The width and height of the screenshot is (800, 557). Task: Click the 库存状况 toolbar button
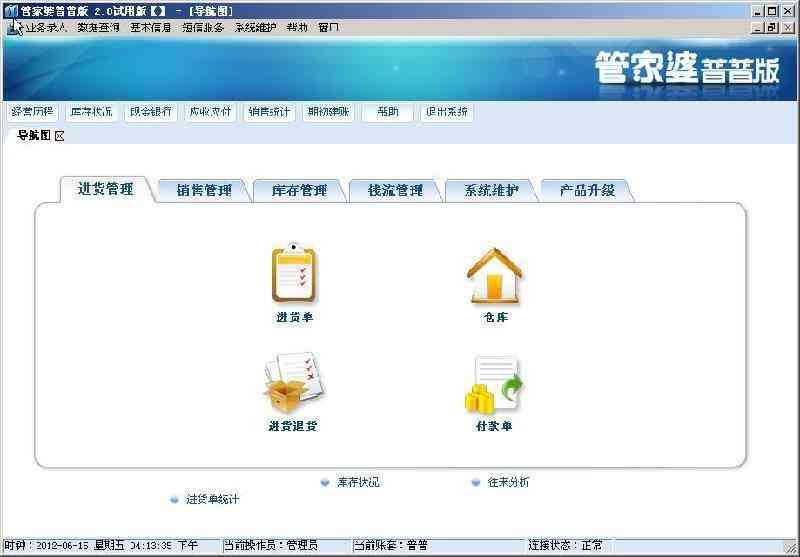(90, 112)
